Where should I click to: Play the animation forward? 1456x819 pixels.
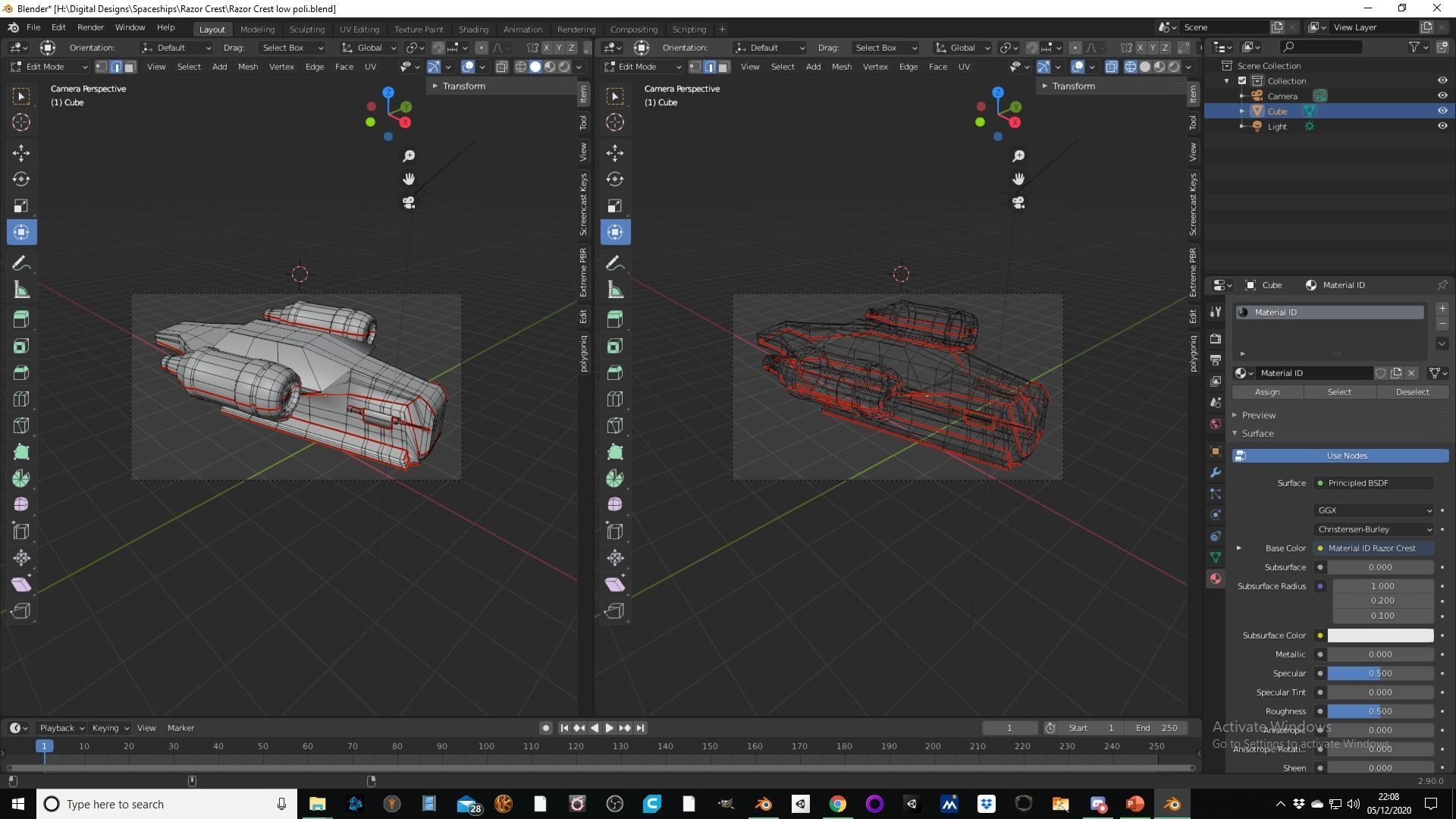609,728
